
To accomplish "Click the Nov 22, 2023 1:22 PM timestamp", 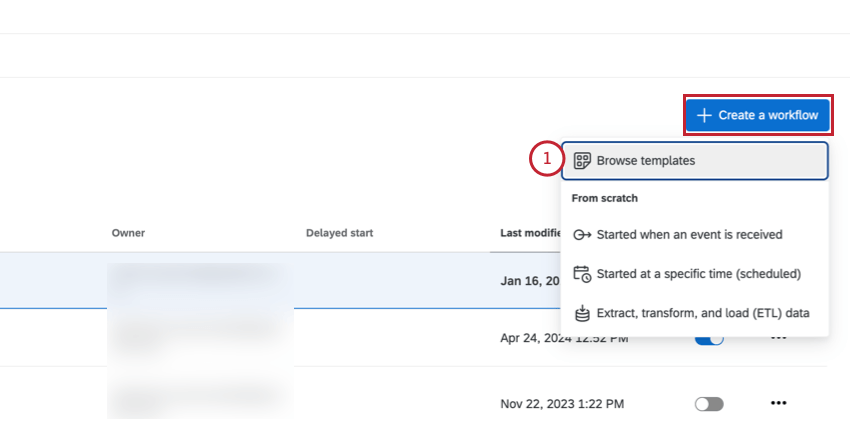I will 561,404.
